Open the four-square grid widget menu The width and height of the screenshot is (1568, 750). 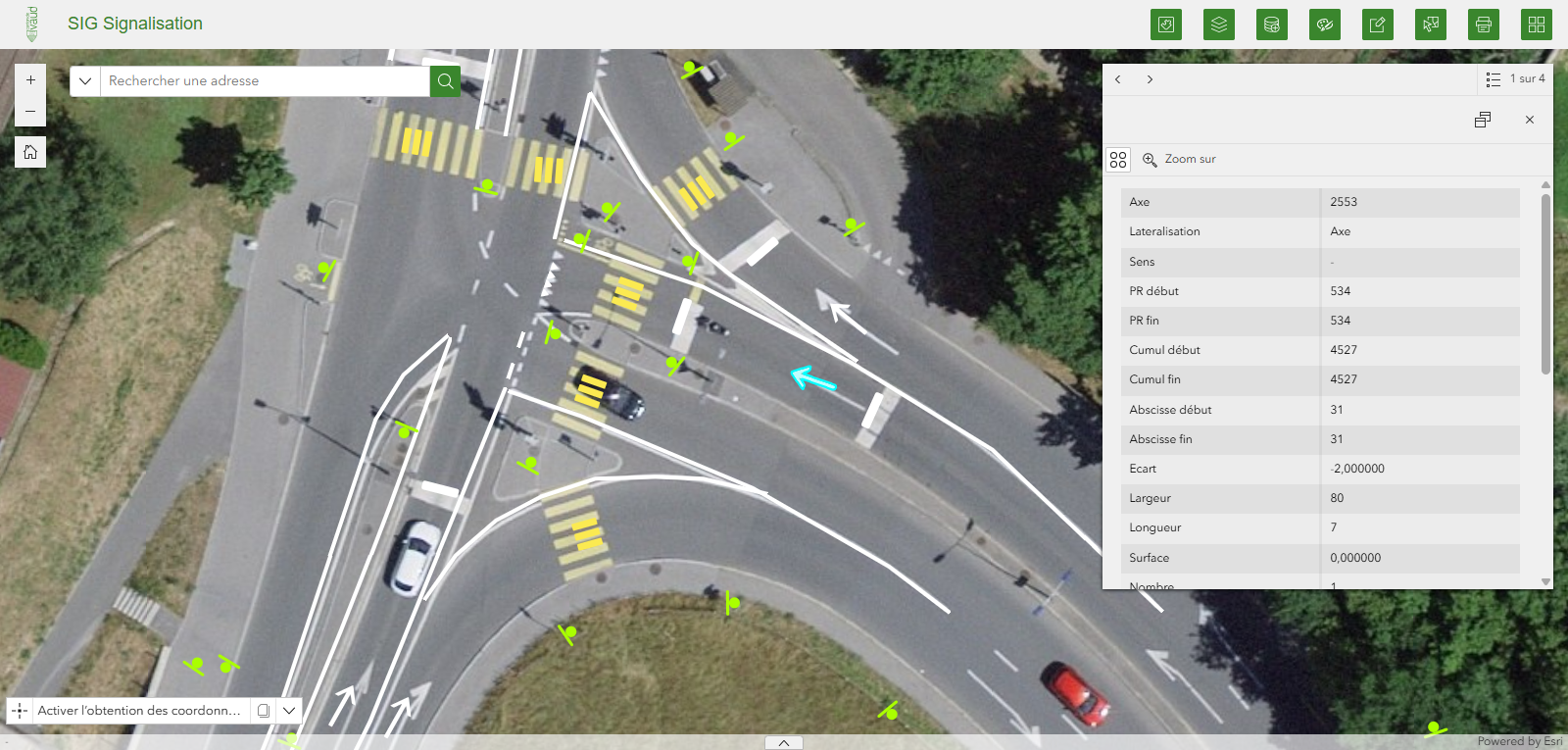click(x=1536, y=25)
